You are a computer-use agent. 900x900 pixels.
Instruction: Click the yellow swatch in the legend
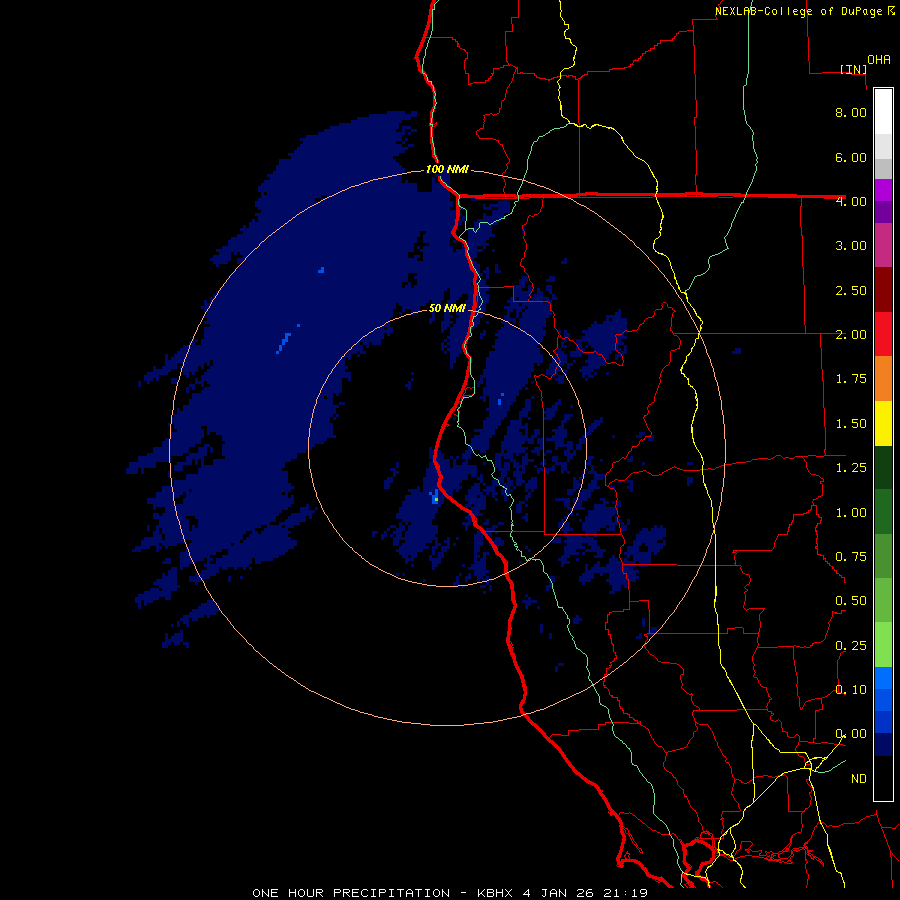tap(883, 424)
